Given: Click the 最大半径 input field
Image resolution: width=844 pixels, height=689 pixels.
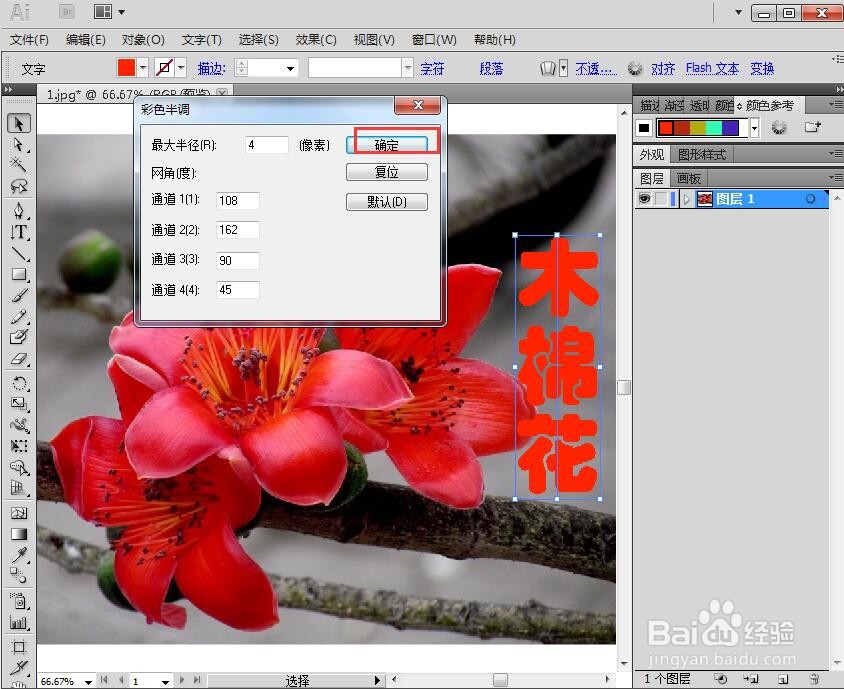Looking at the screenshot, I should point(267,145).
